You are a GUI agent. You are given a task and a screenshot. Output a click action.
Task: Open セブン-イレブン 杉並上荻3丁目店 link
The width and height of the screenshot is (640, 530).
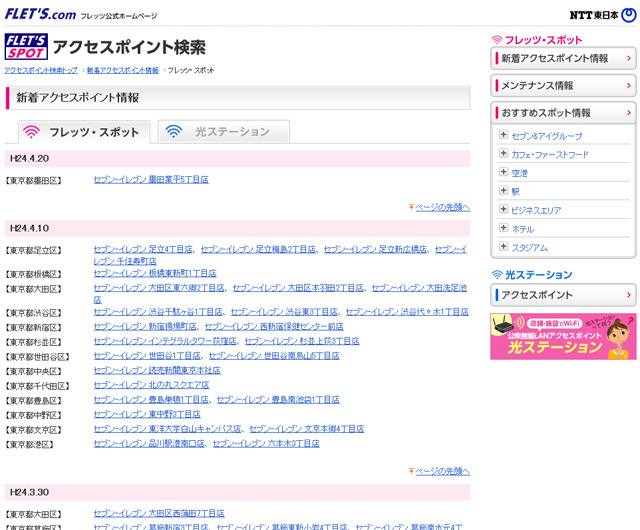point(302,341)
